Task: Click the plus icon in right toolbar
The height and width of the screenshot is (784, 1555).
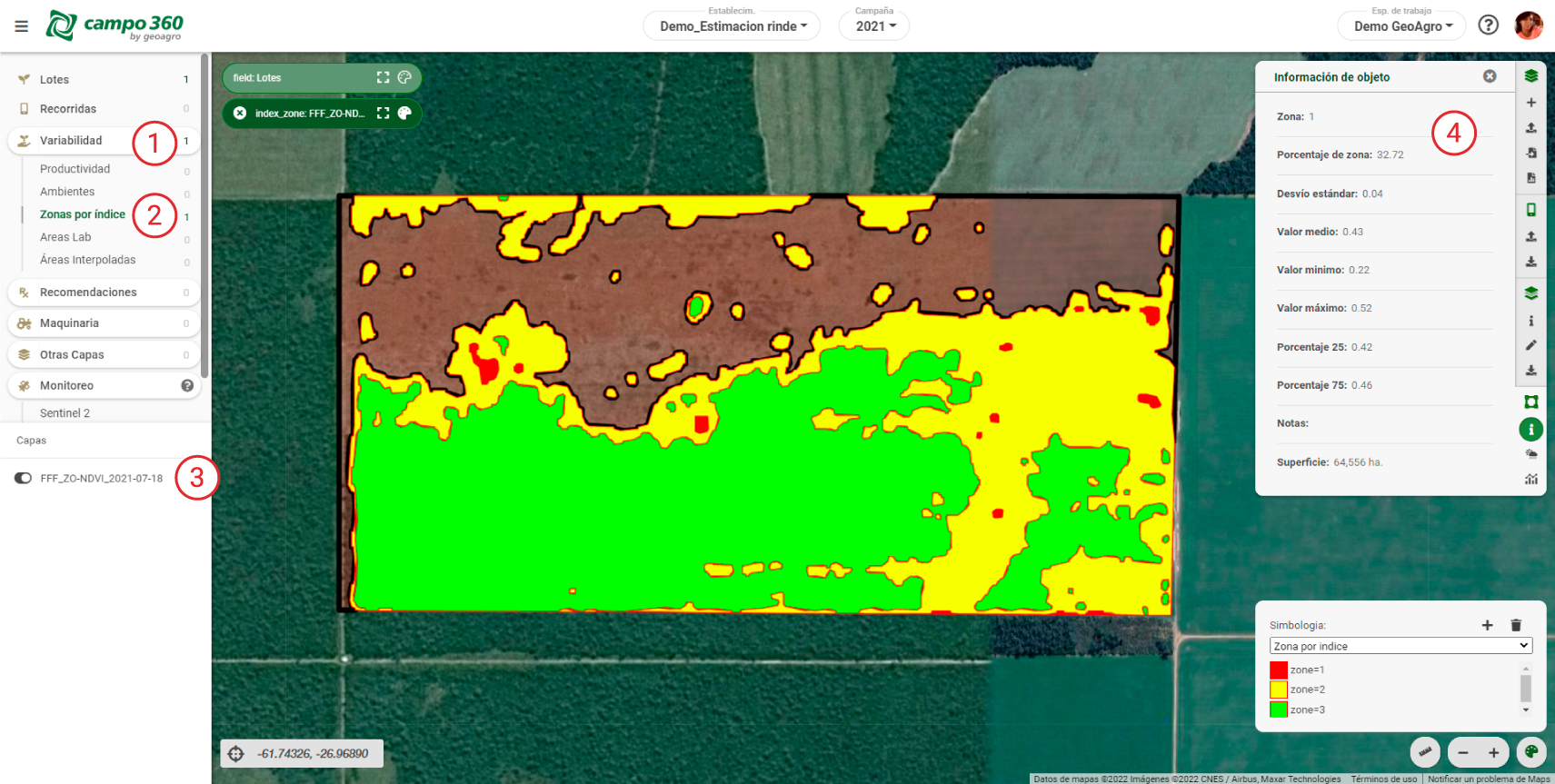Action: (x=1531, y=103)
